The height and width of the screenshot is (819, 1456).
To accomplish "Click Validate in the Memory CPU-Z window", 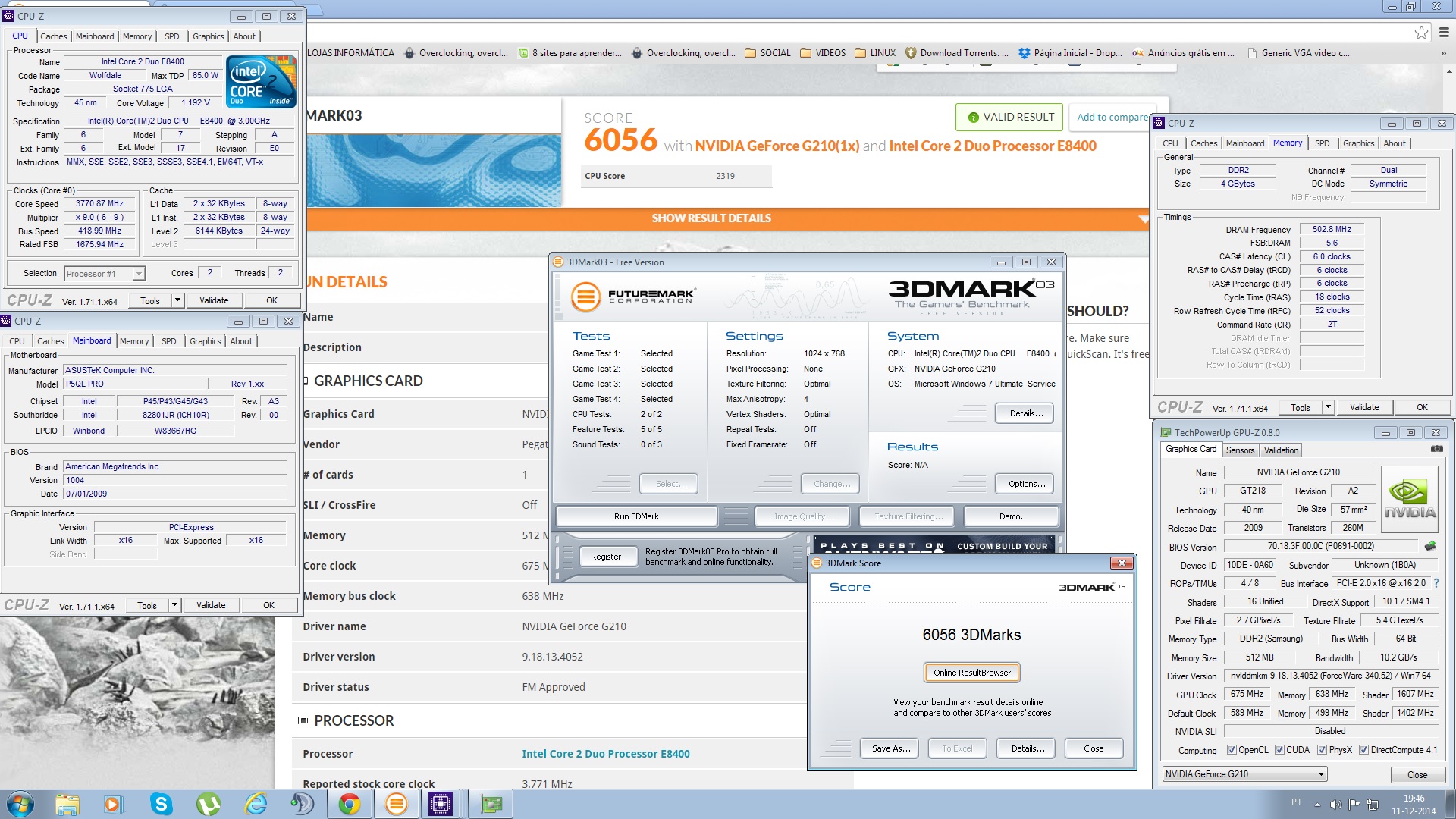I will 1363,407.
